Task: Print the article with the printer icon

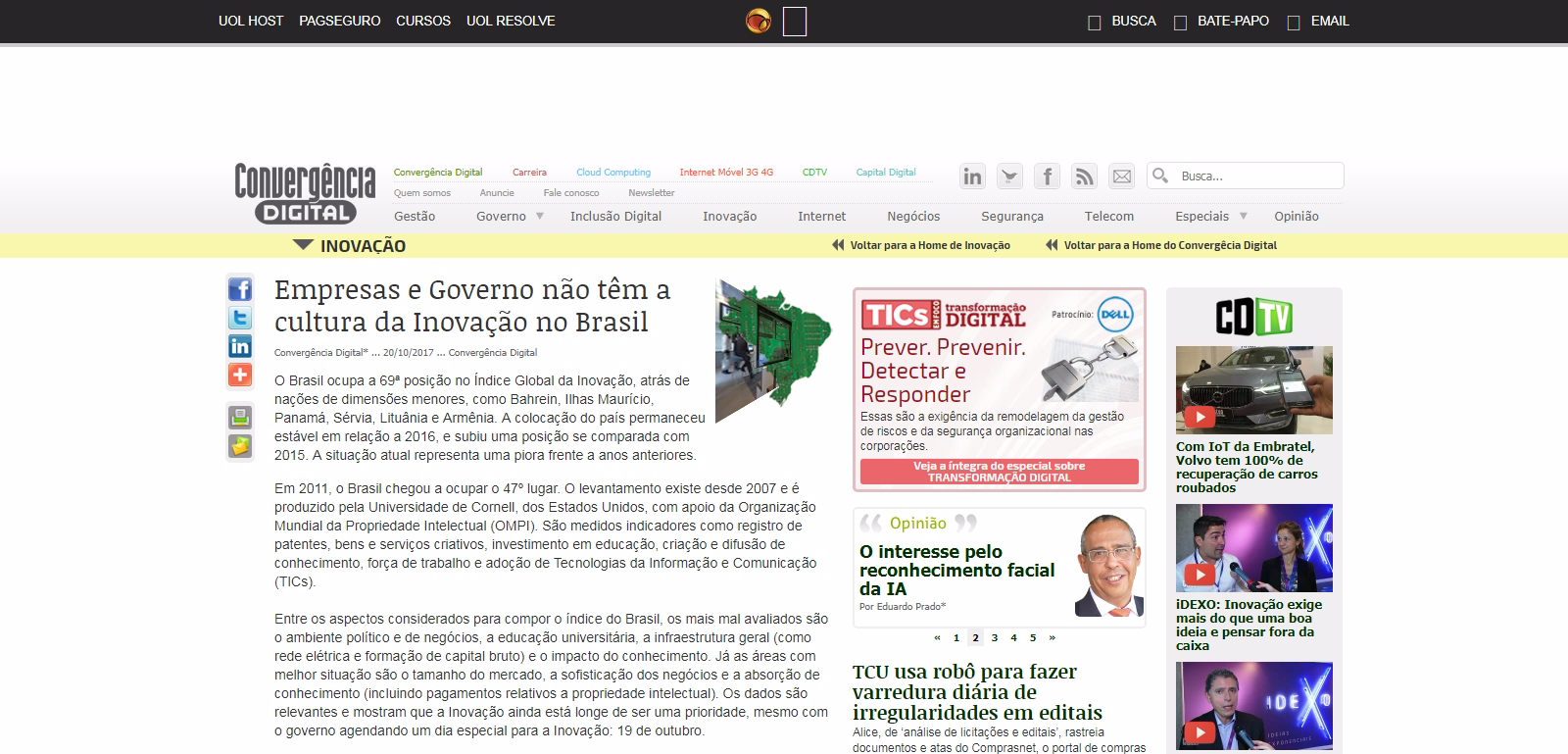Action: pos(240,417)
